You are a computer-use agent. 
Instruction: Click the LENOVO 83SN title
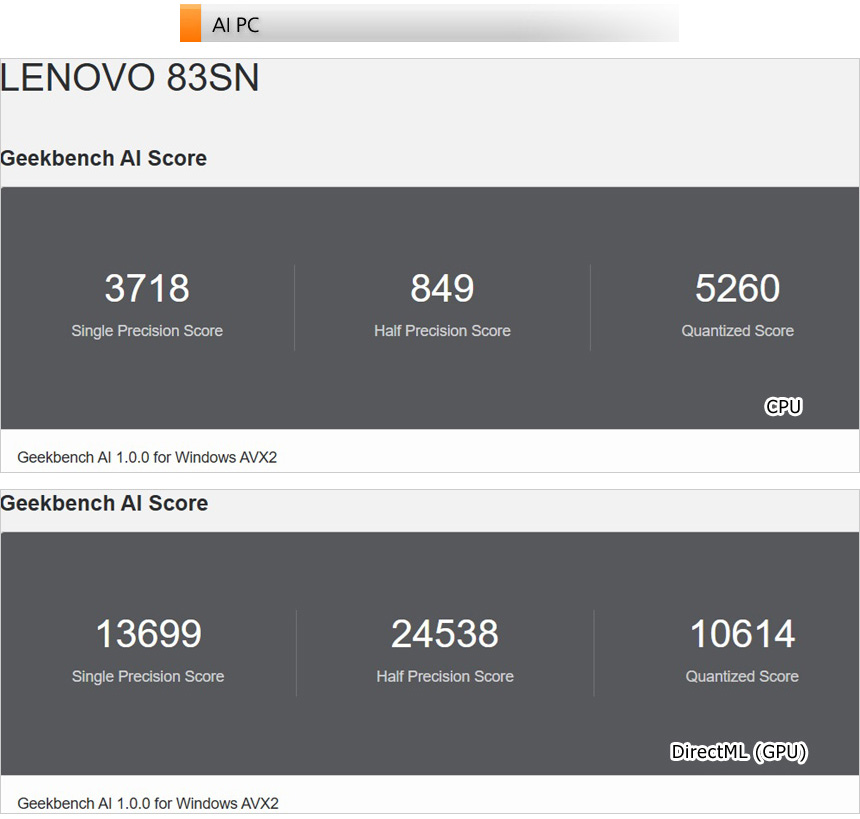pyautogui.click(x=130, y=79)
